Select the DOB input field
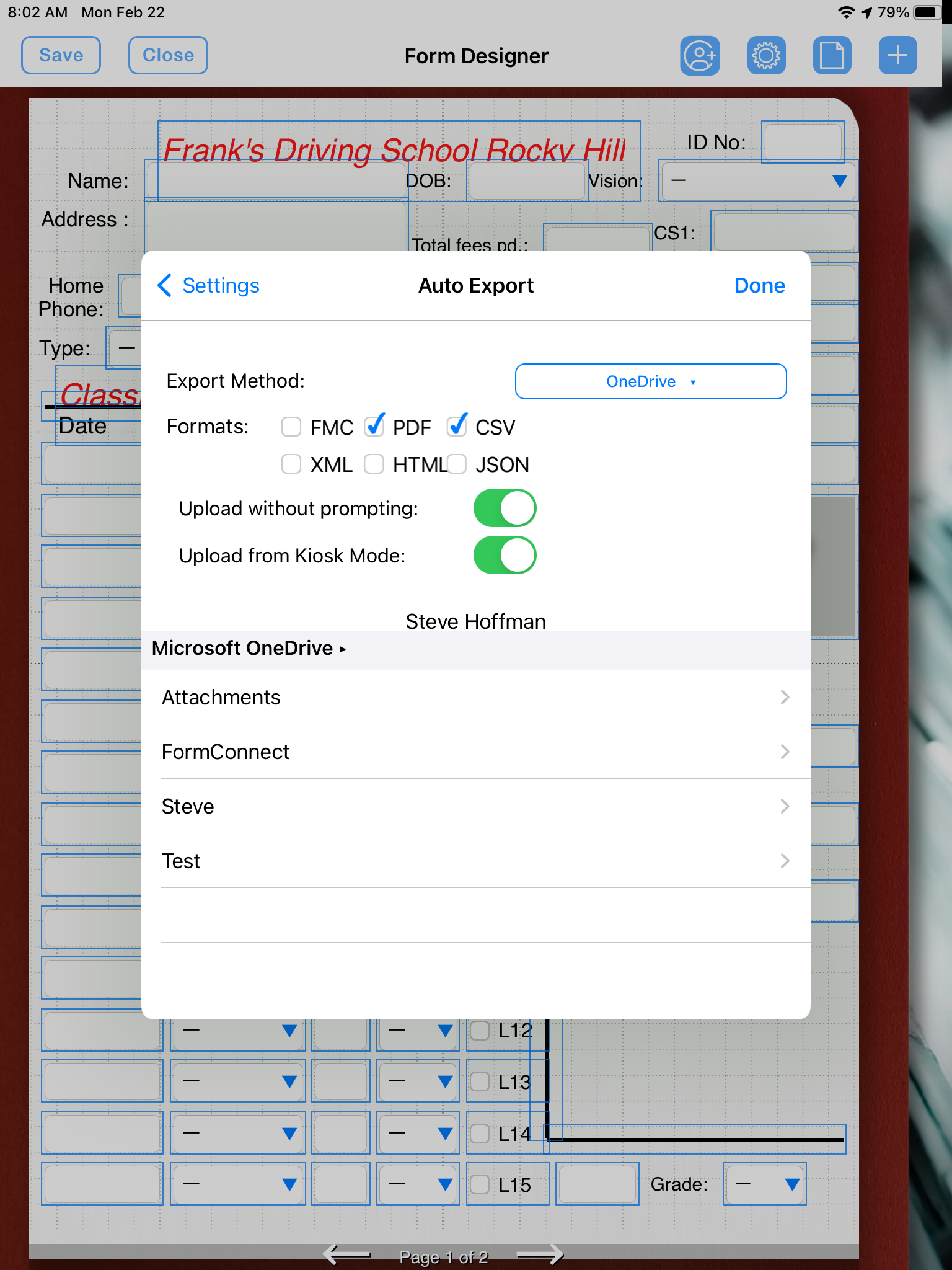 click(527, 181)
